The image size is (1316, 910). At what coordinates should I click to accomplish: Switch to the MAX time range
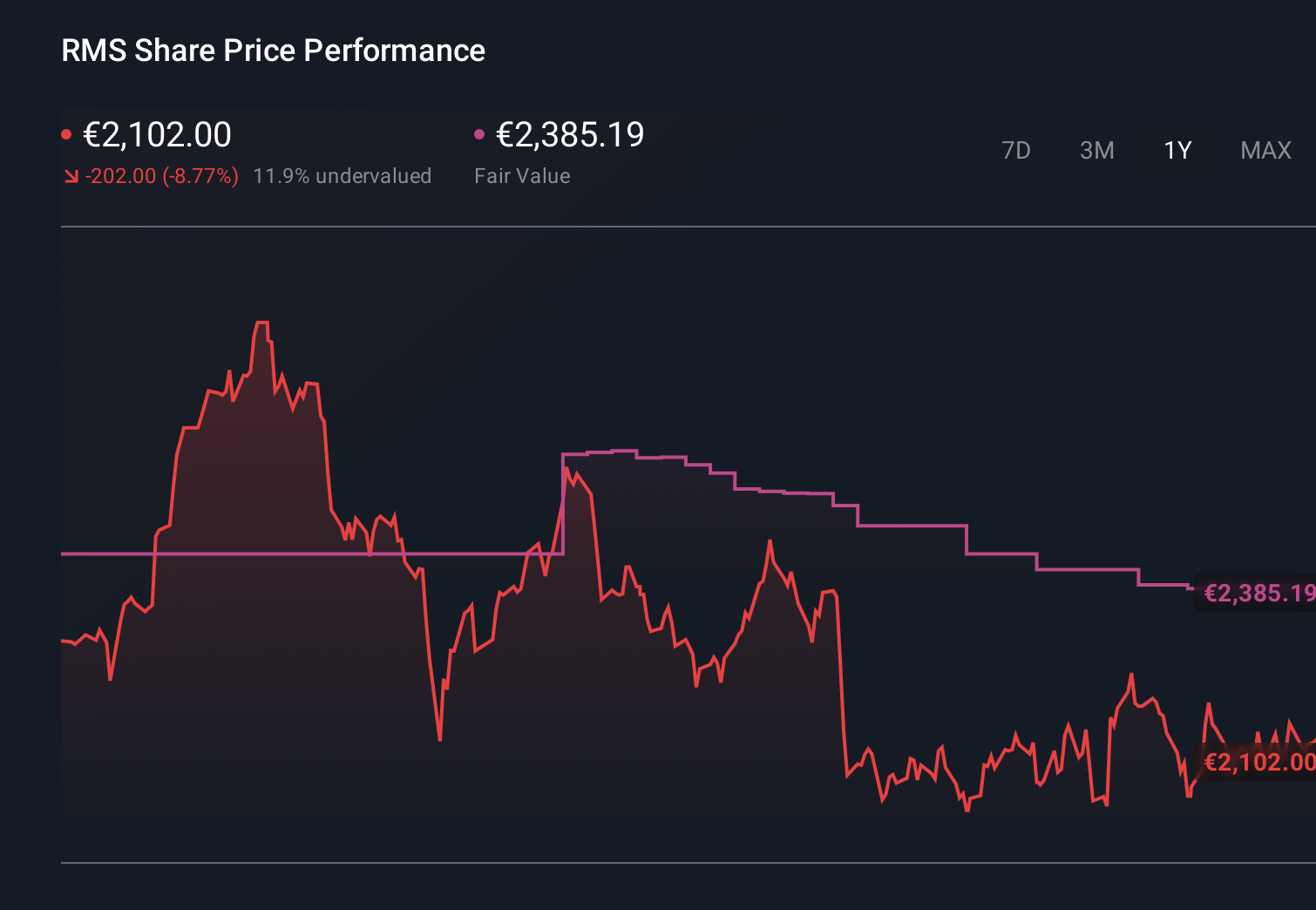[x=1265, y=150]
